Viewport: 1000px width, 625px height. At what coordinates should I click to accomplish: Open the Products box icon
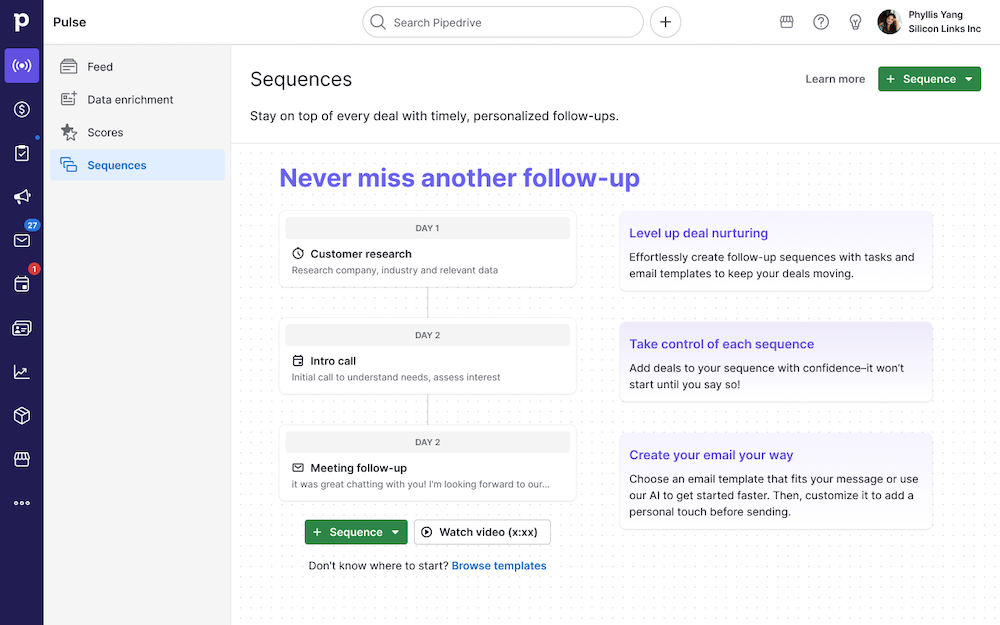(x=22, y=415)
